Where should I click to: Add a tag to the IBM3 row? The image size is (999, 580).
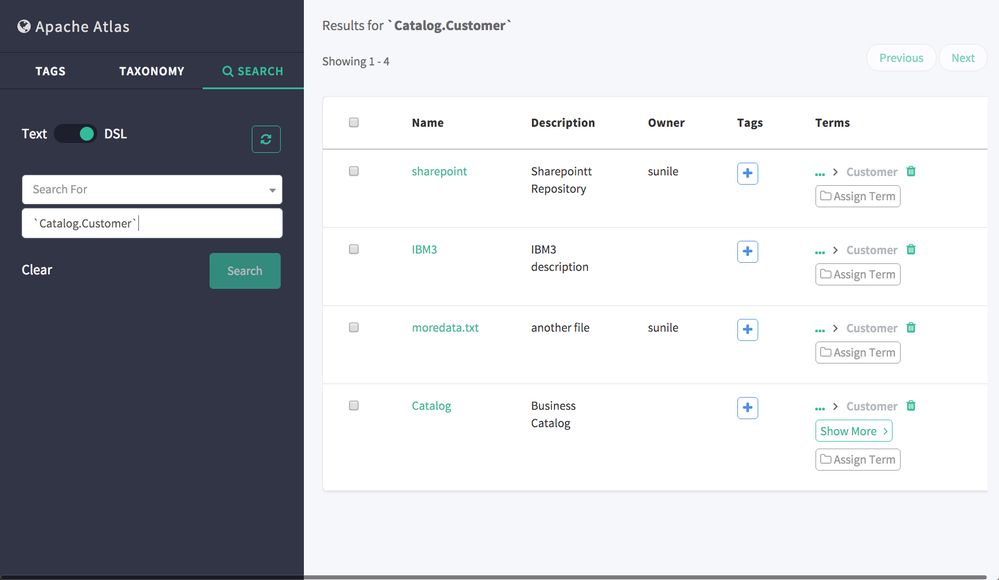[x=747, y=251]
